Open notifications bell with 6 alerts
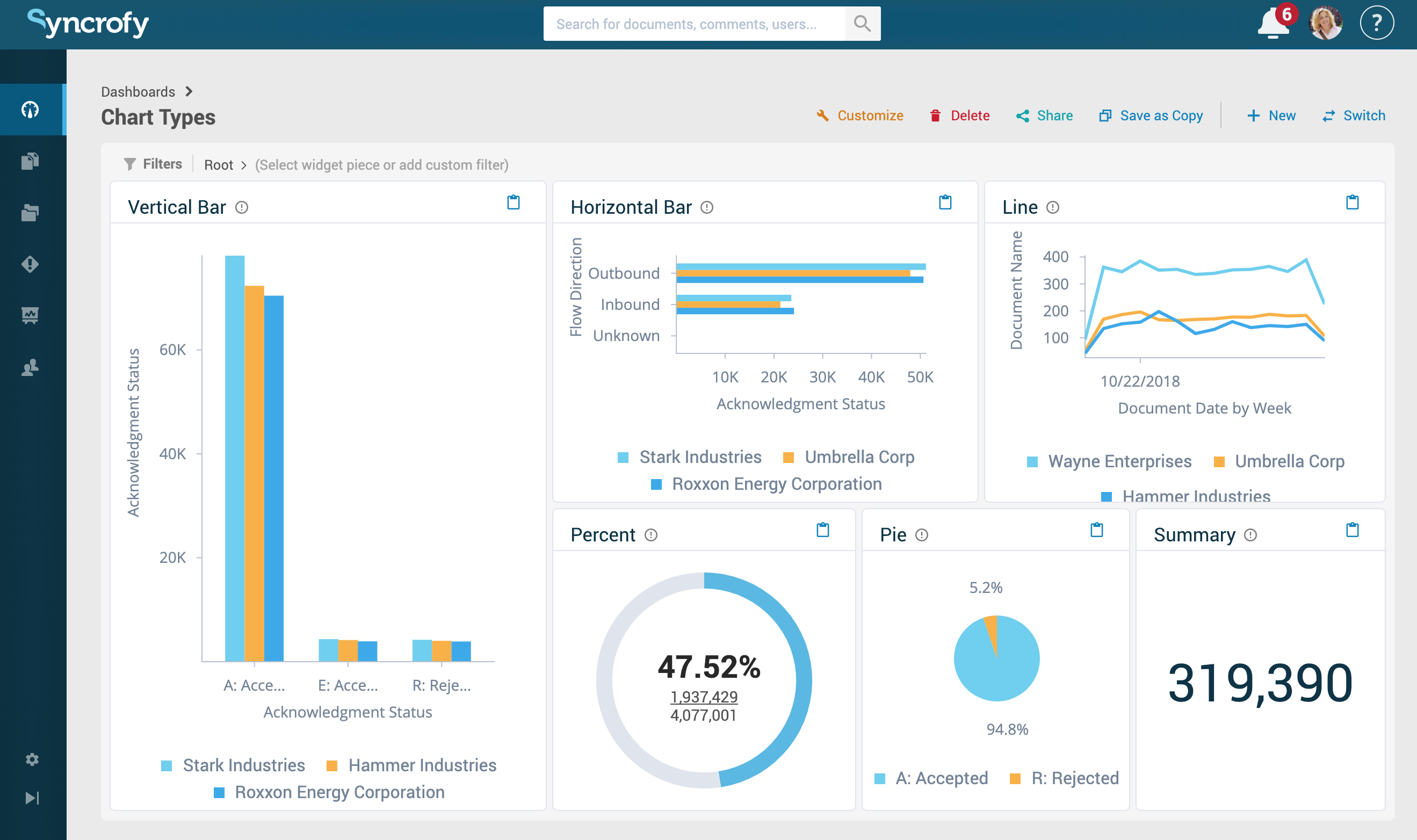1417x840 pixels. (1273, 24)
